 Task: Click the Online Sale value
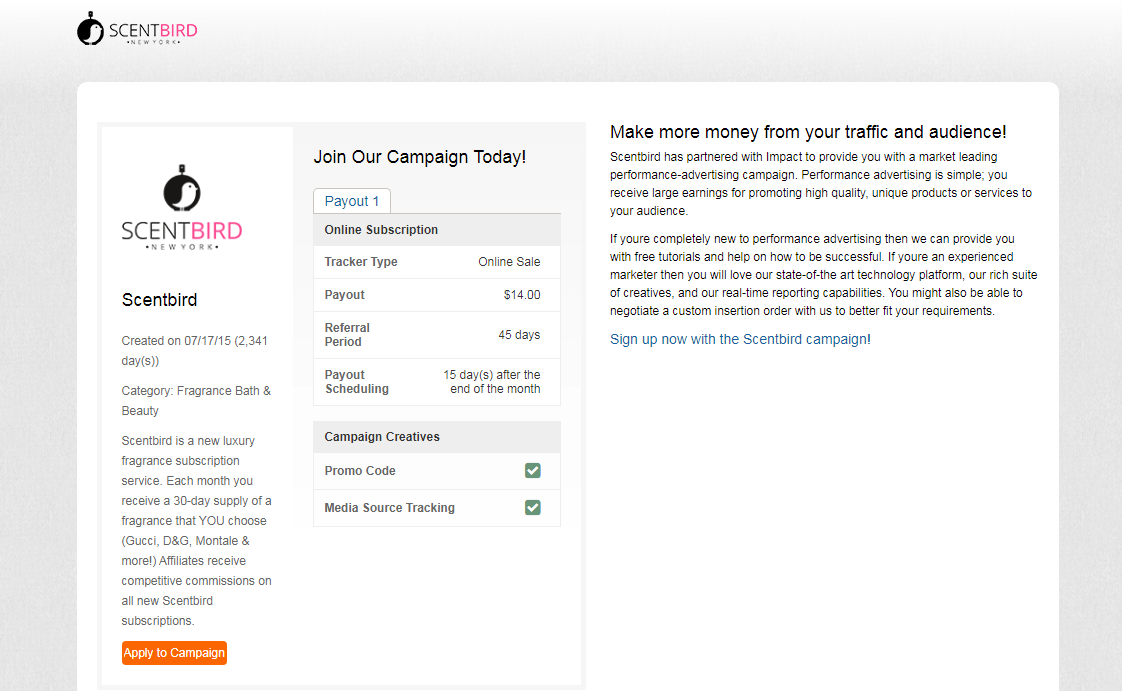coord(509,262)
